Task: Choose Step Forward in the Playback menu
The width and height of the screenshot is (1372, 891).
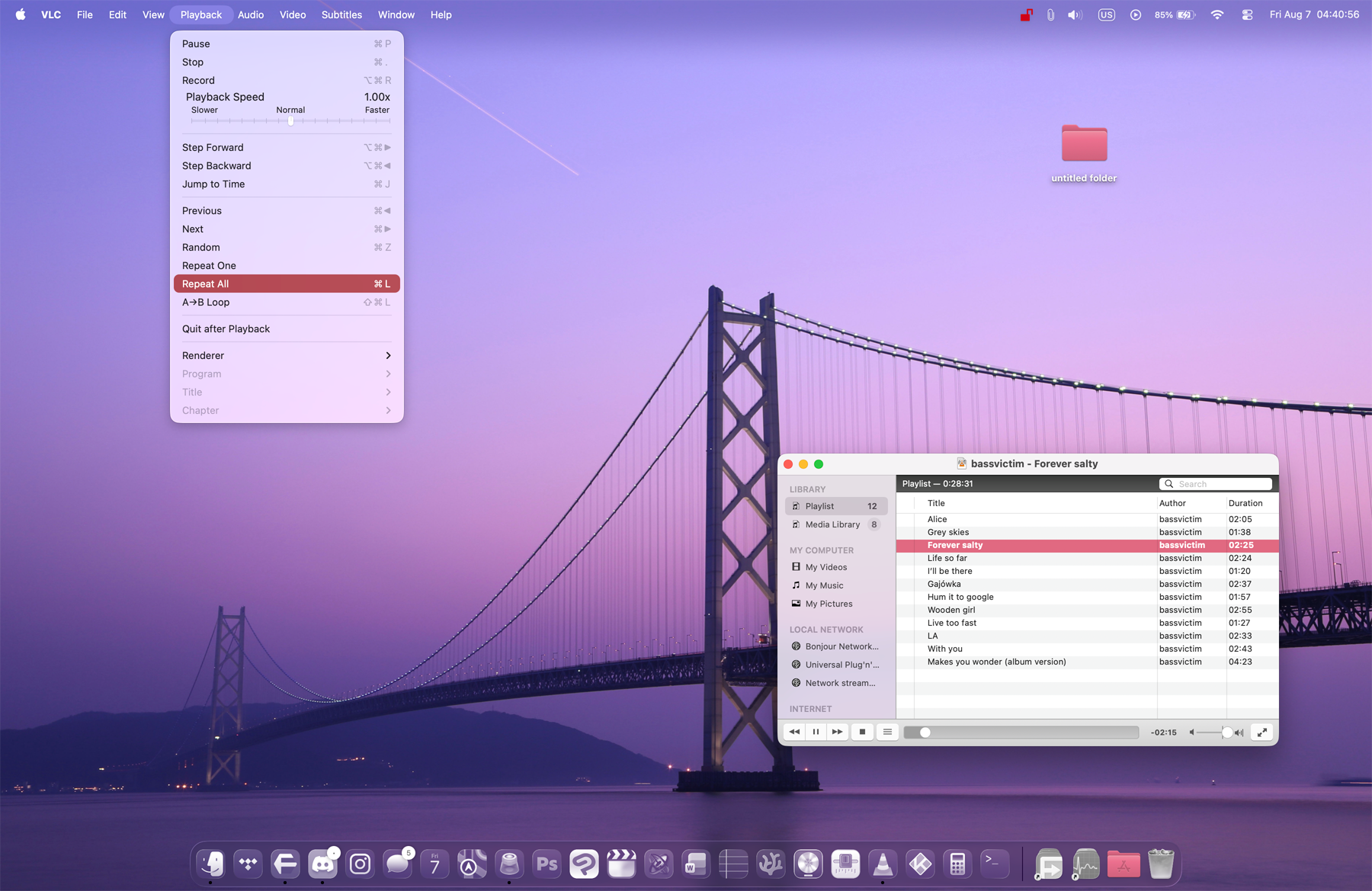Action: pyautogui.click(x=287, y=147)
